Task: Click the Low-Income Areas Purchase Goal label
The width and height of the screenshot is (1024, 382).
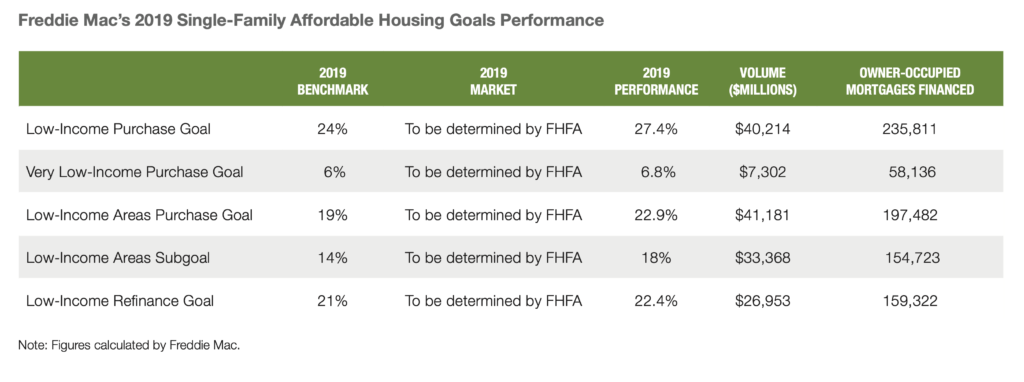Action: [139, 215]
